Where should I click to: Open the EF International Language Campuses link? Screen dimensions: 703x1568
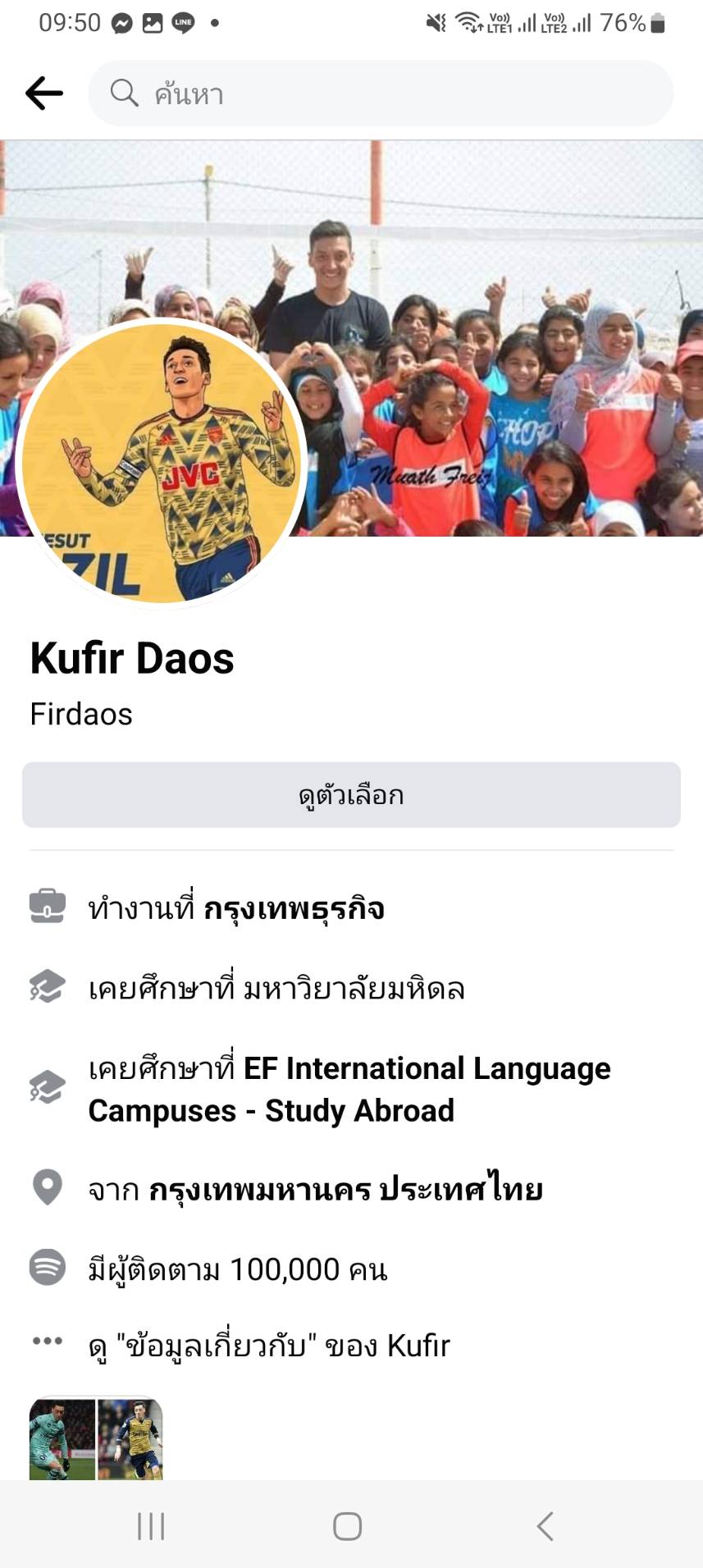[349, 1089]
